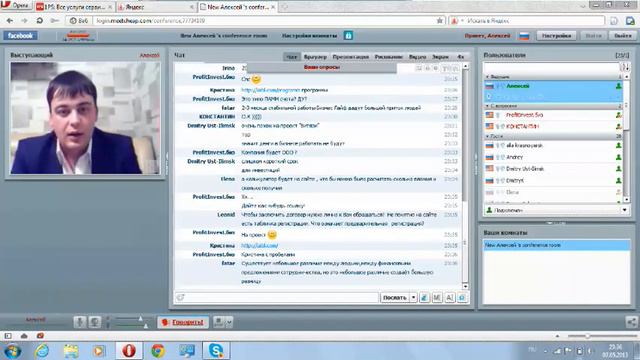Toggle the webcam button in bottom bar
This screenshot has width=640, height=360.
click(95, 322)
